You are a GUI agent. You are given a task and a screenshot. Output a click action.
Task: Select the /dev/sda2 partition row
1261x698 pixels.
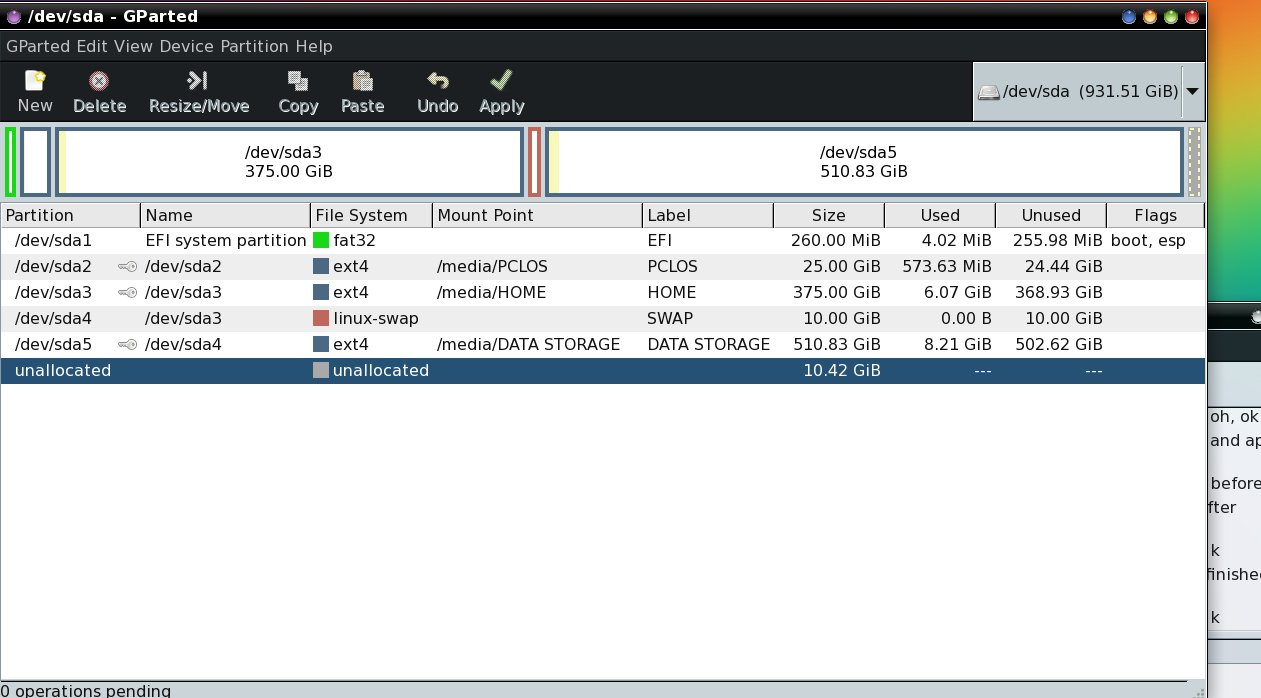click(x=603, y=267)
